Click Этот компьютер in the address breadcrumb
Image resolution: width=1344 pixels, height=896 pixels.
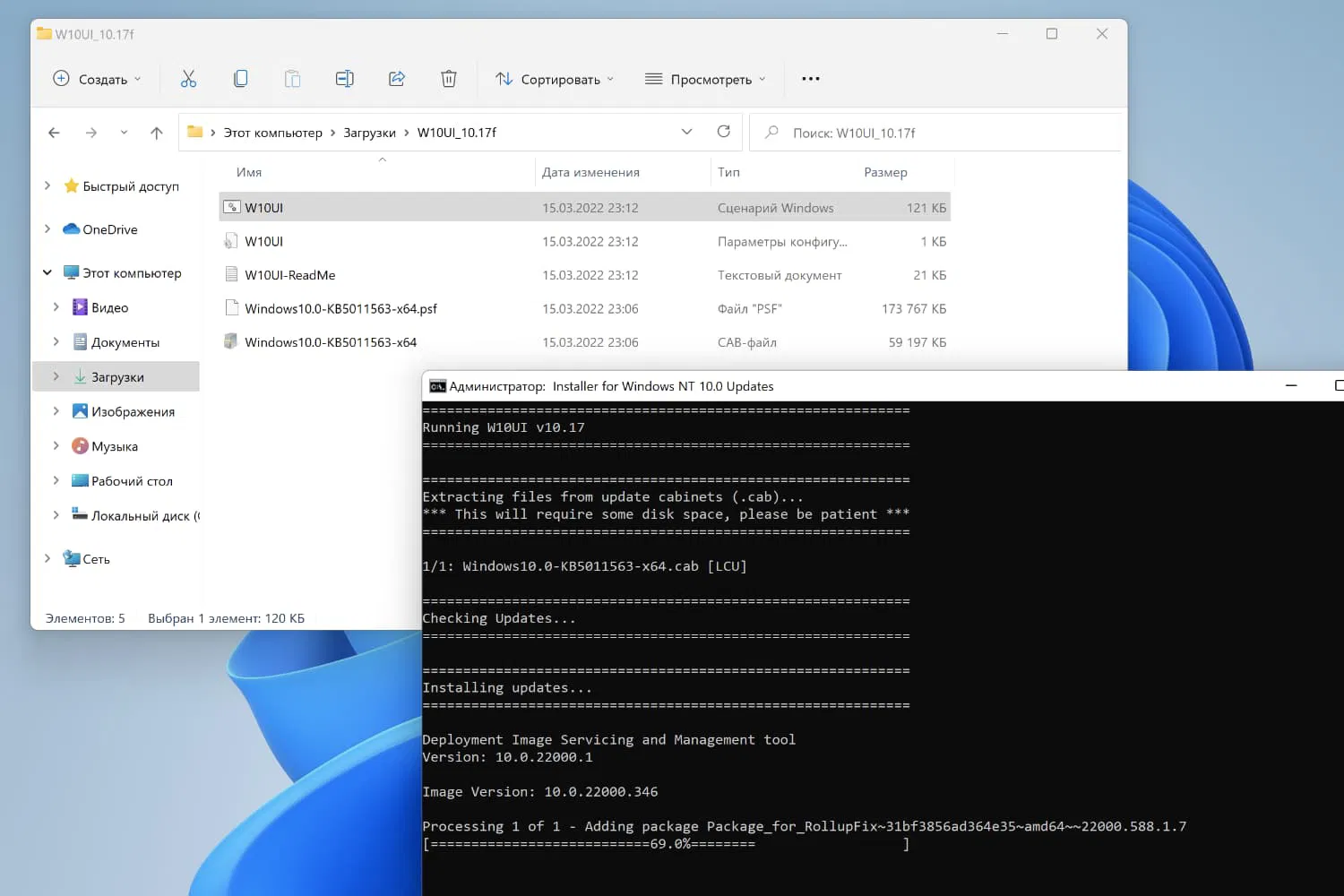(273, 133)
